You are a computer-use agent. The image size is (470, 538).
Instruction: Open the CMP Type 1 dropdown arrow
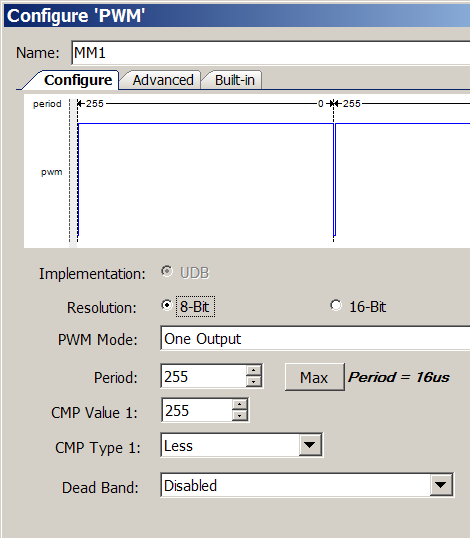click(x=310, y=445)
